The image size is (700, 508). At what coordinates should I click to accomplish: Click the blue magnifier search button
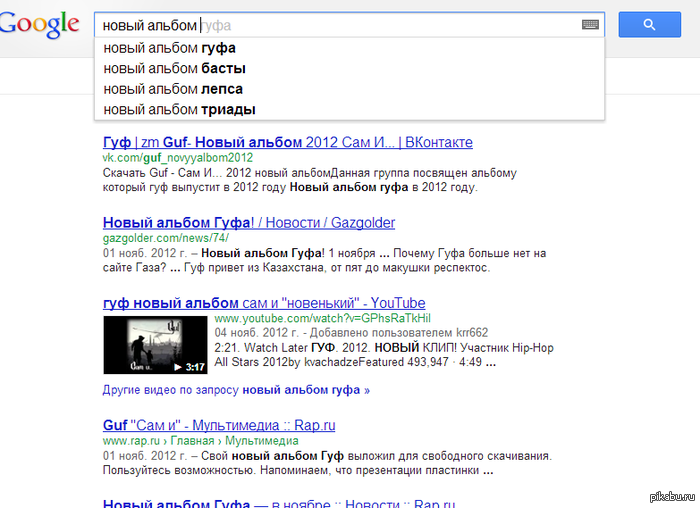pyautogui.click(x=650, y=25)
